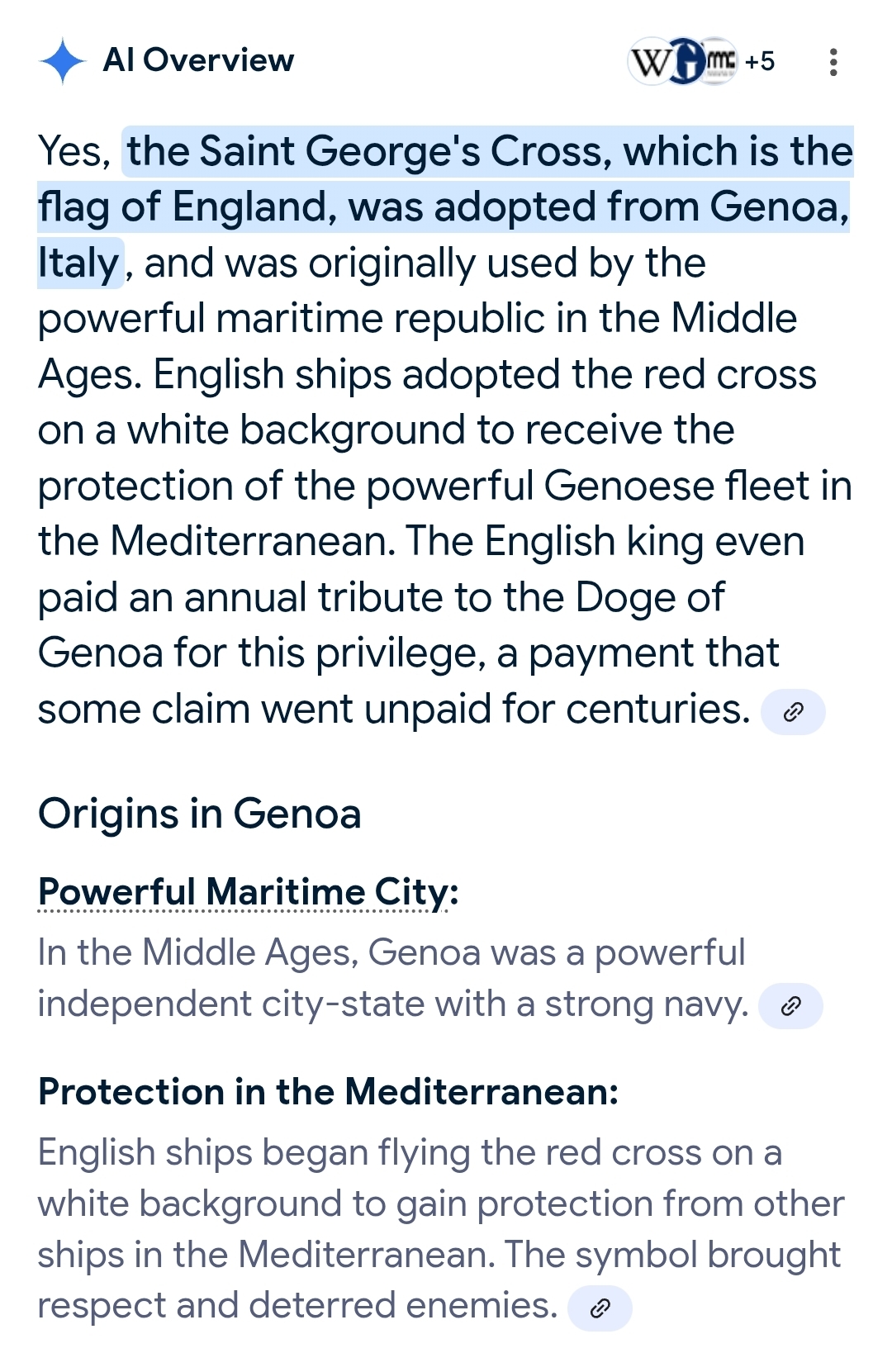Tap the 'Protection in the Mediterranean:' heading
The height and width of the screenshot is (1372, 892).
329,1092
